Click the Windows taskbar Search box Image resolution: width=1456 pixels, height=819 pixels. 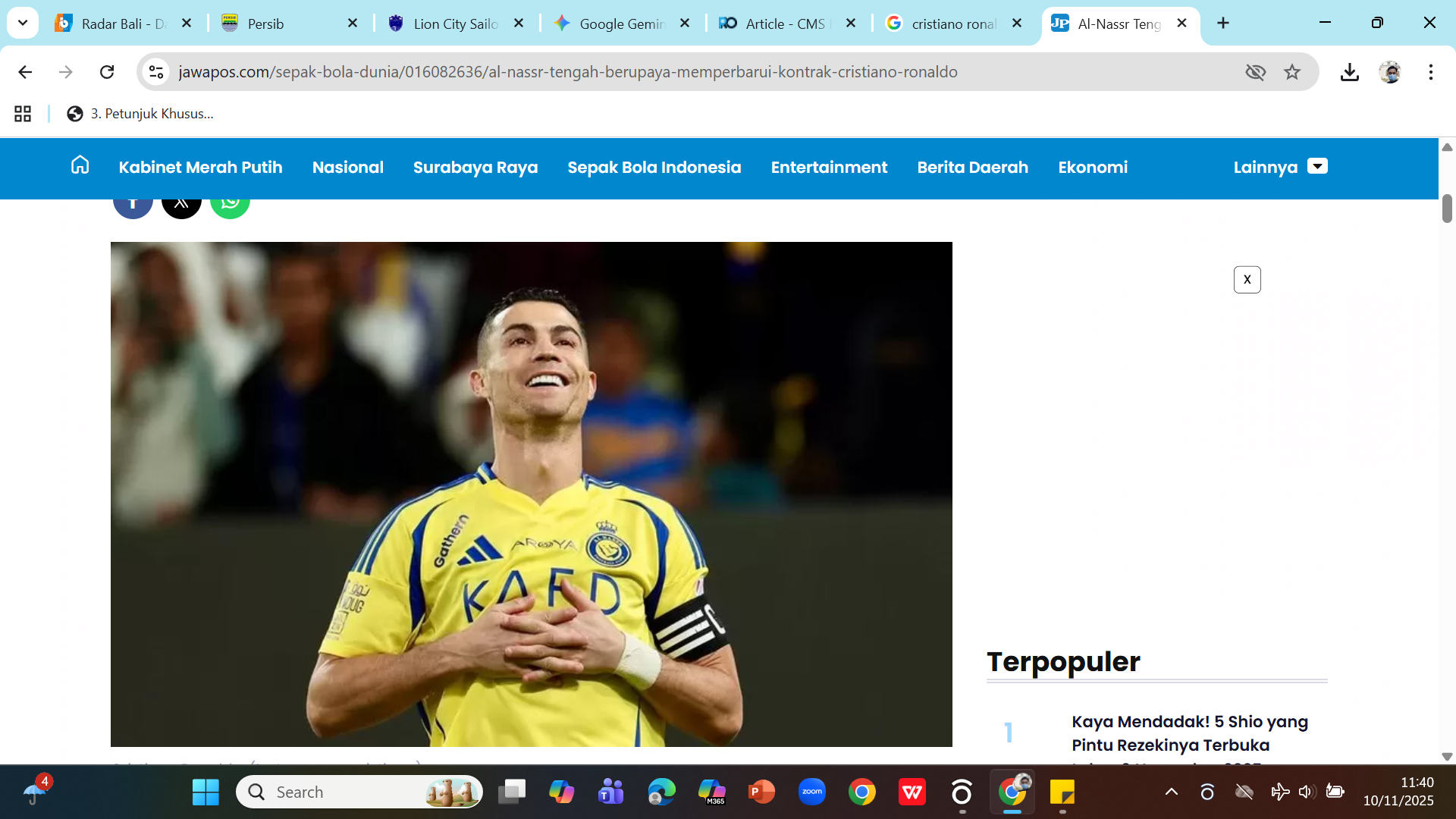[359, 792]
